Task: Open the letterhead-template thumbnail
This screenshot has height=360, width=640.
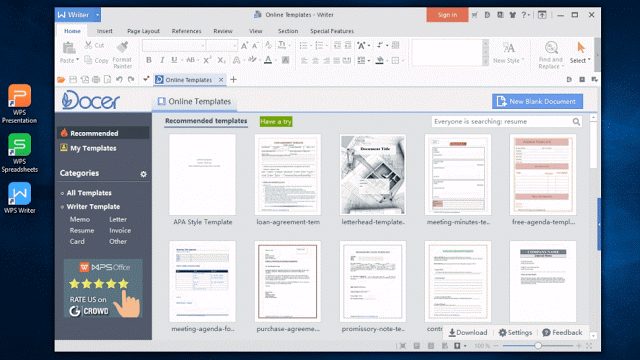Action: (x=373, y=175)
